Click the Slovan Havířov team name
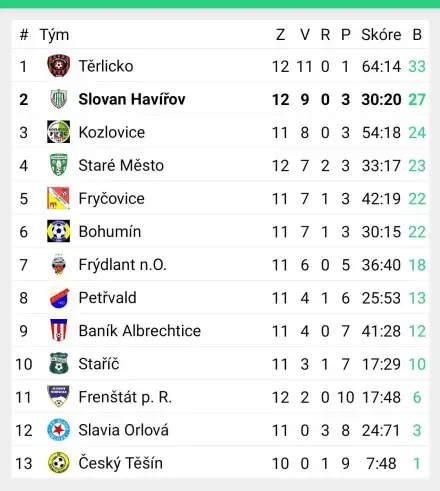Image resolution: width=440 pixels, height=491 pixels. pos(132,99)
